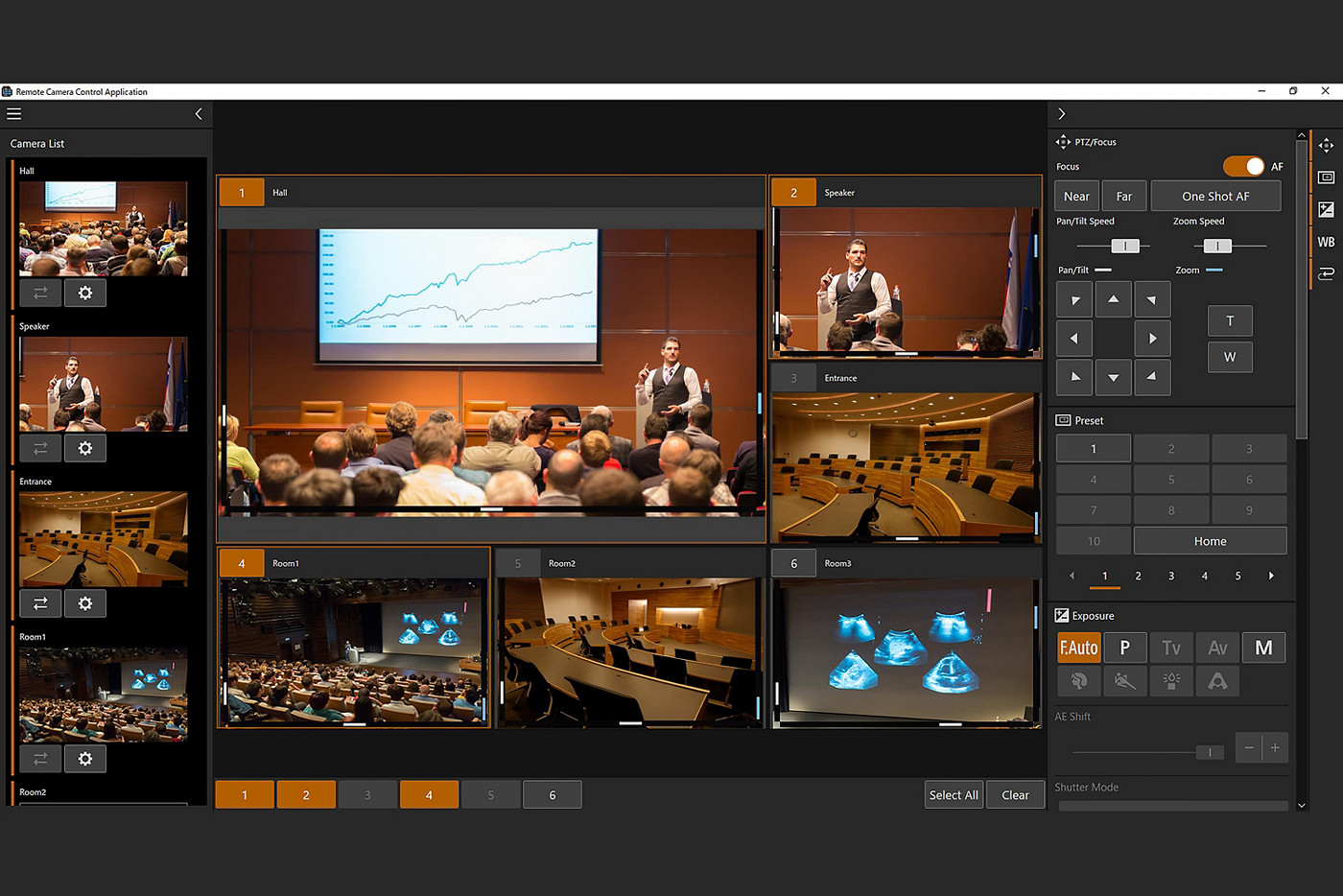1343x896 pixels.
Task: Open the hamburger menu
Action: point(13,114)
